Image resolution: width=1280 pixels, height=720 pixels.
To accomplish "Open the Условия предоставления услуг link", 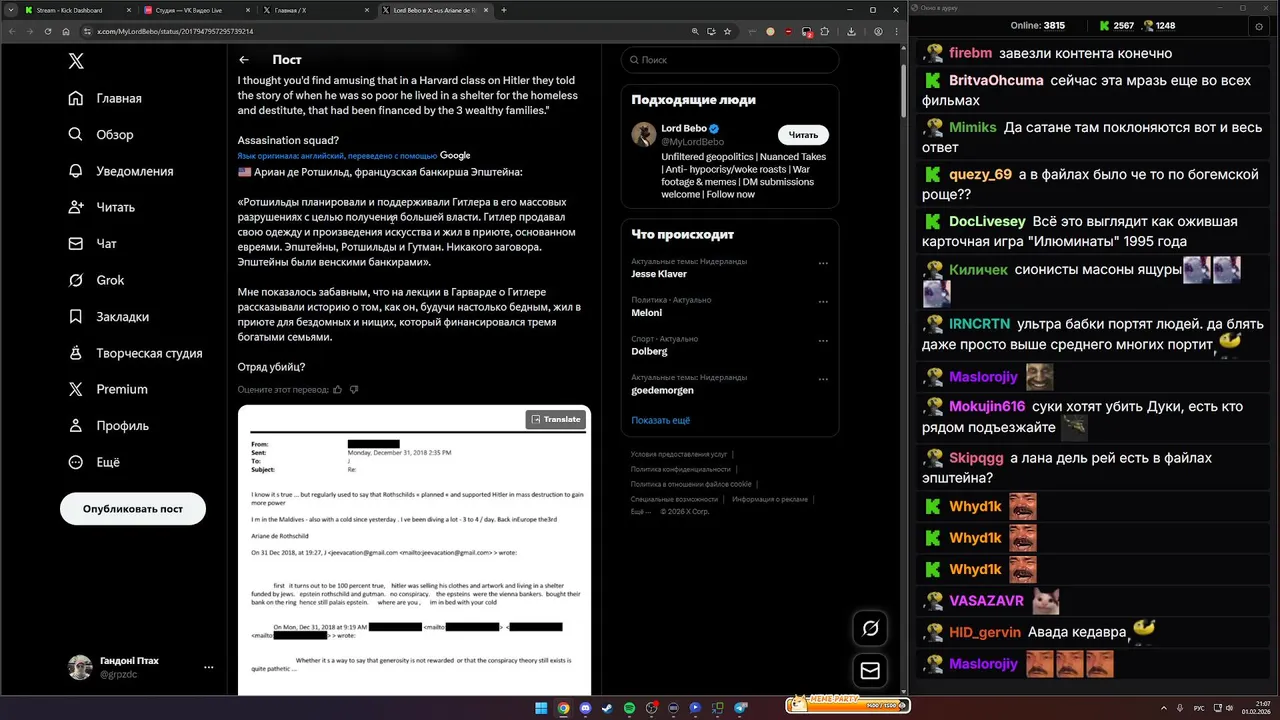I will tap(679, 454).
